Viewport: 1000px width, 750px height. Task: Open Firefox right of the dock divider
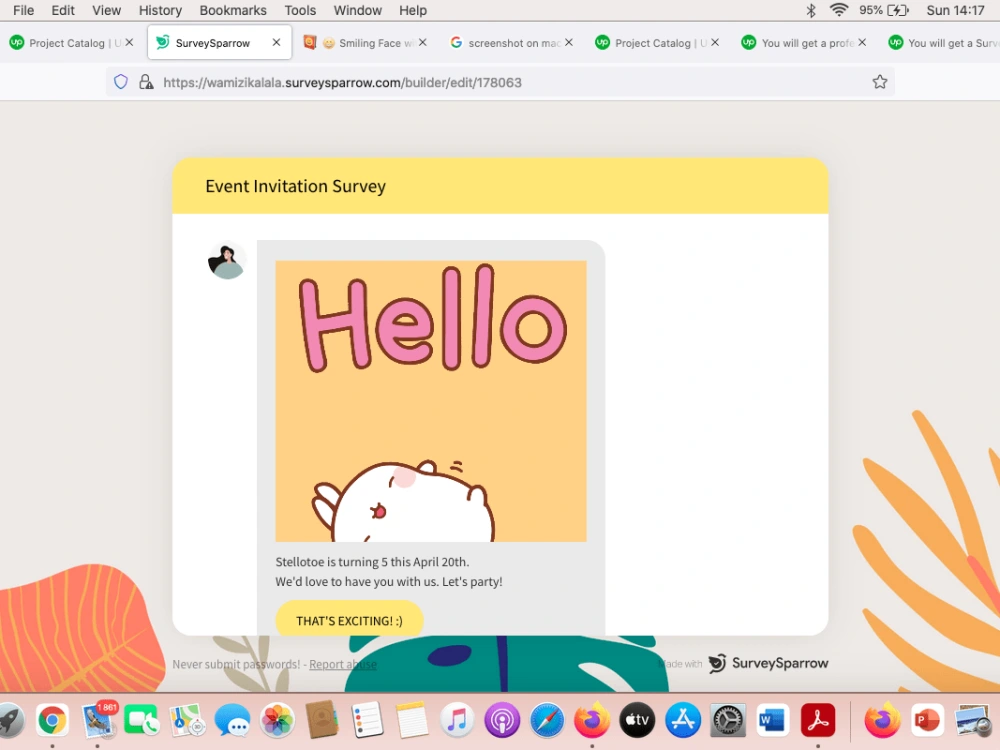pos(882,721)
